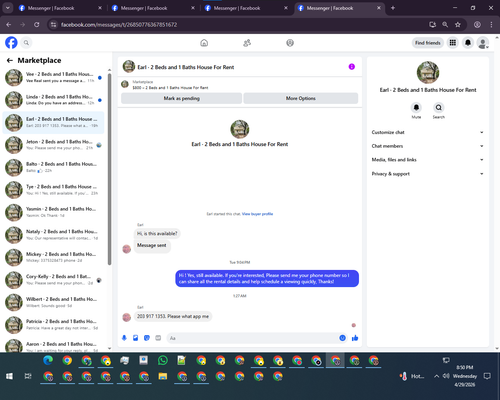Open the Facebook menu grid icon
The image size is (500, 400).
(453, 43)
